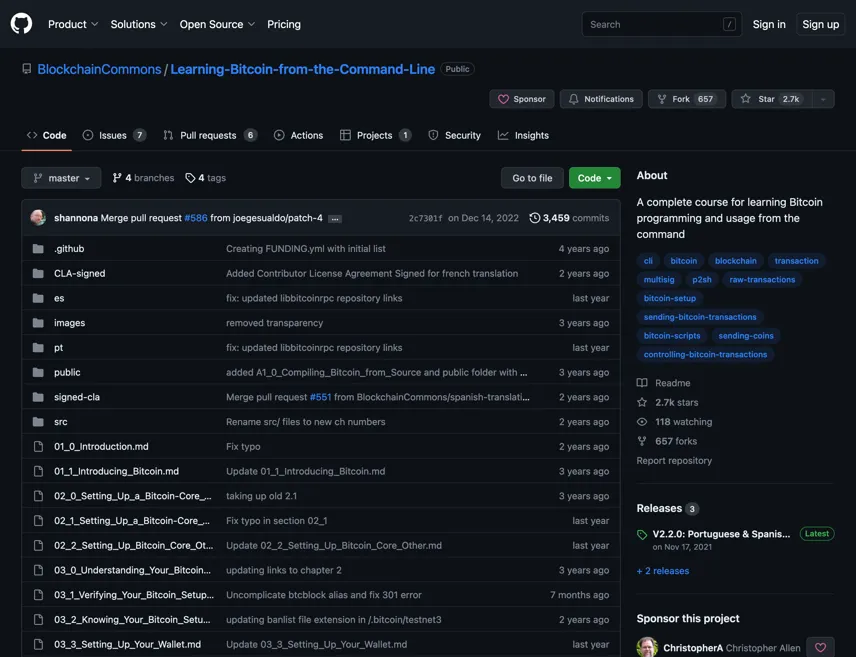Star the repository
This screenshot has height=657, width=856.
pos(772,99)
